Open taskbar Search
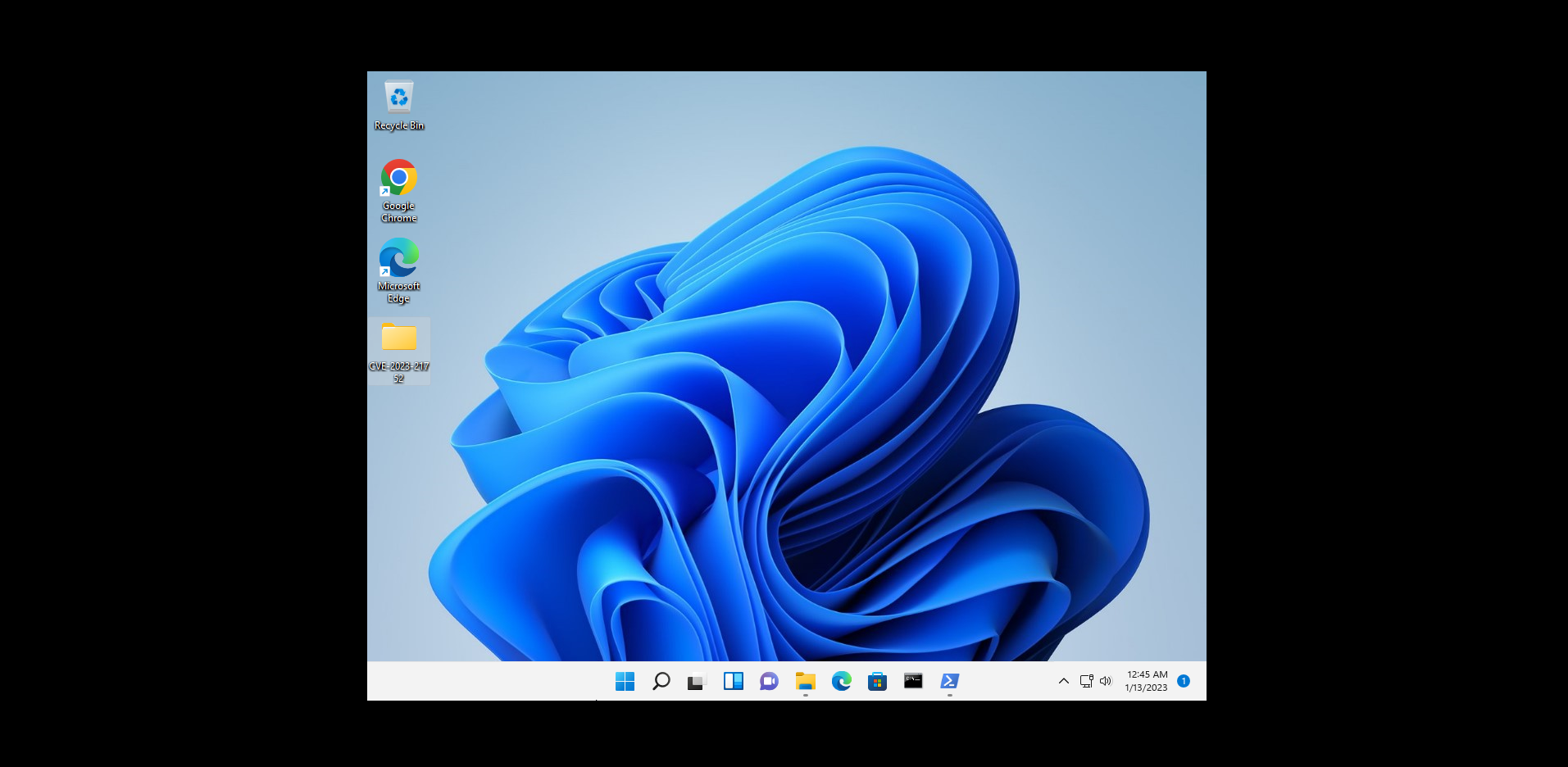 click(x=661, y=681)
